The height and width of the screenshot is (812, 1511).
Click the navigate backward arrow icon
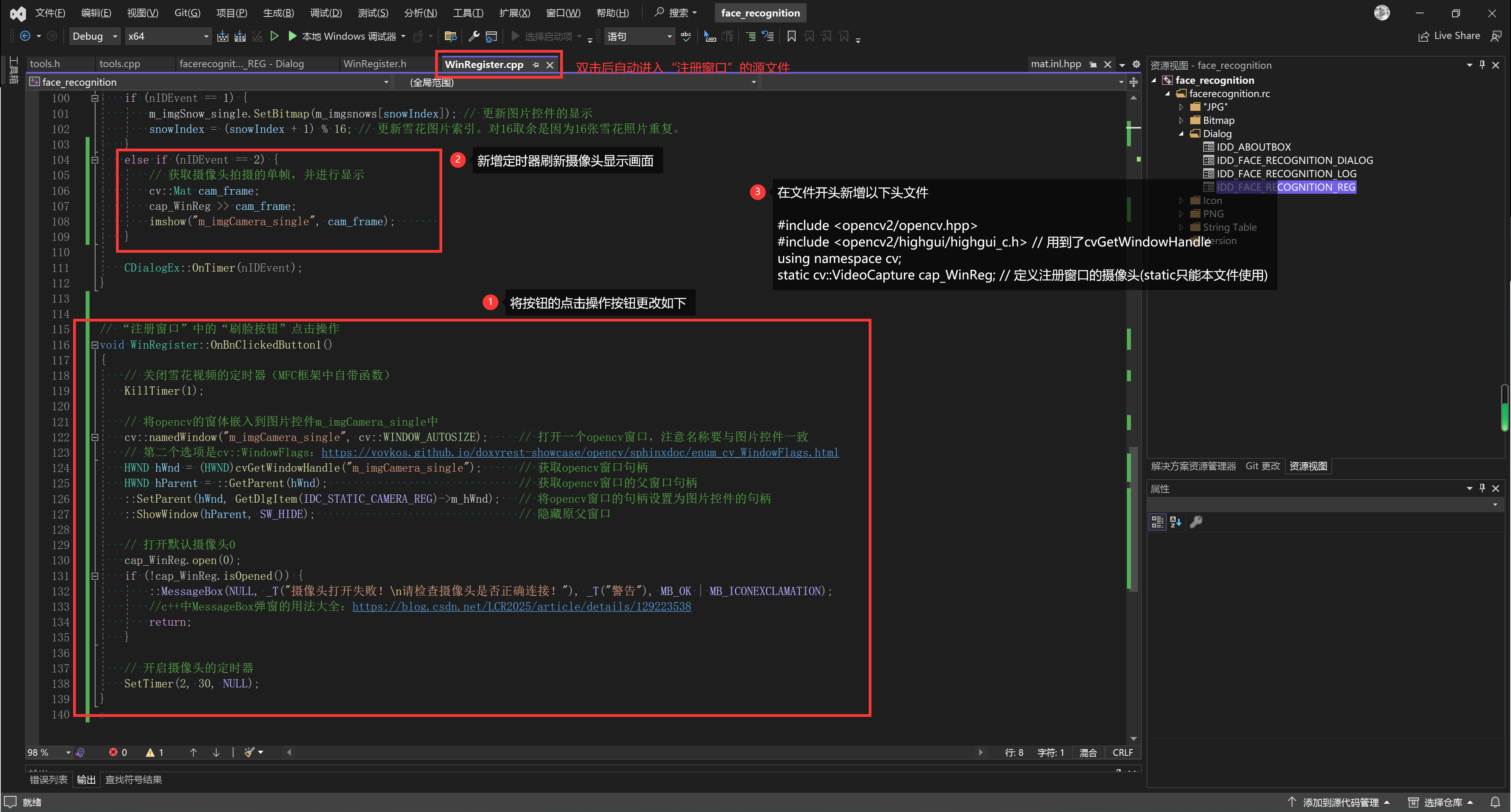[x=25, y=37]
